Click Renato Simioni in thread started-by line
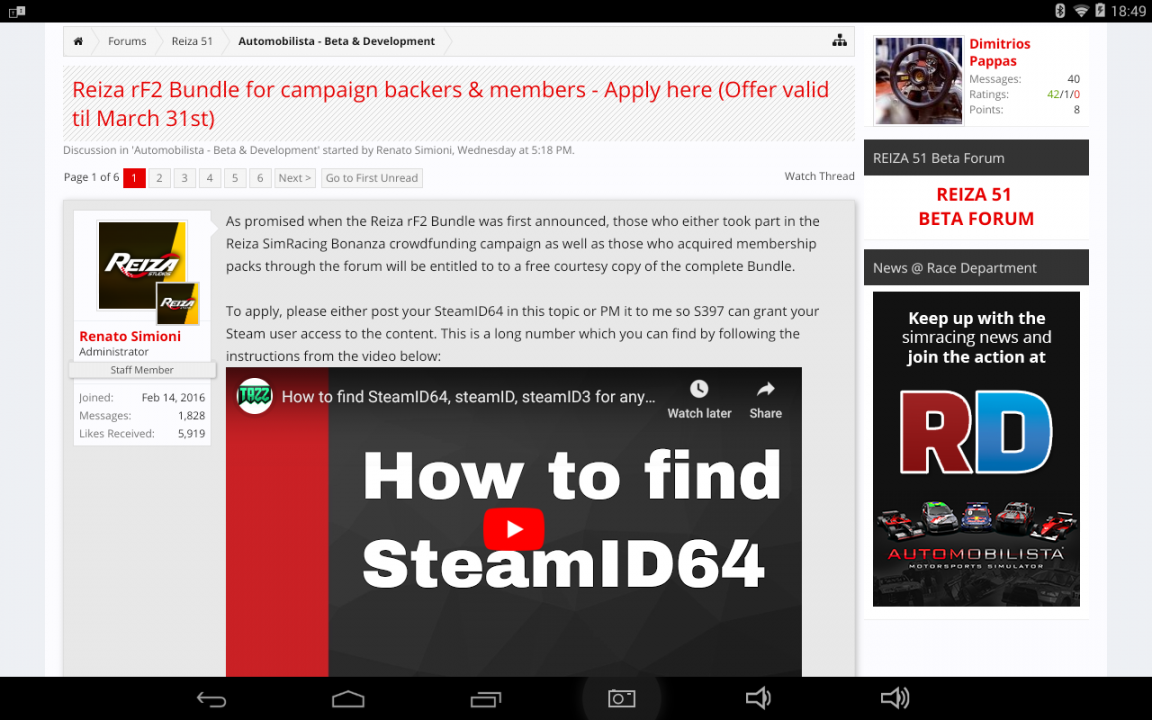The height and width of the screenshot is (720, 1152). 414,150
